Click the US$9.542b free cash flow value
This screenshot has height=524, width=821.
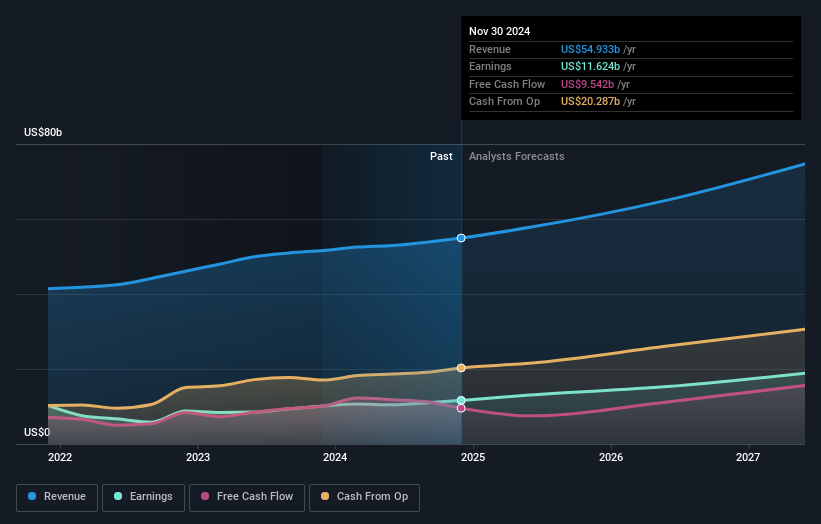pyautogui.click(x=587, y=84)
